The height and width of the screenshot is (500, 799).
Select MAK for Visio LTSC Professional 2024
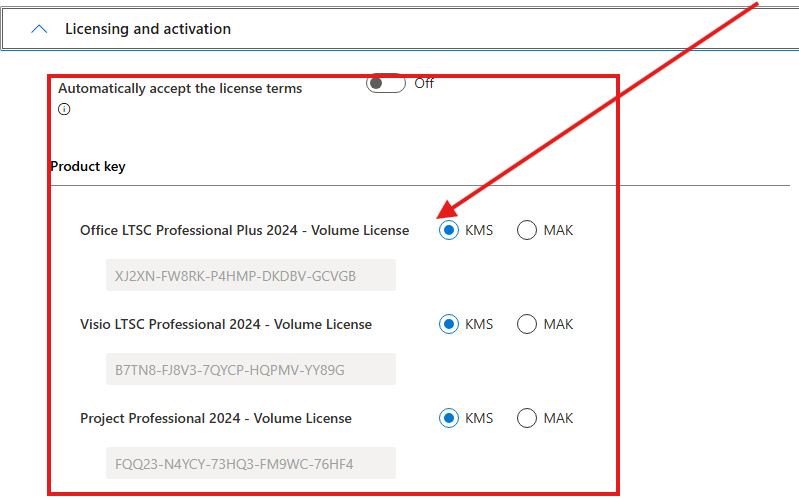527,324
